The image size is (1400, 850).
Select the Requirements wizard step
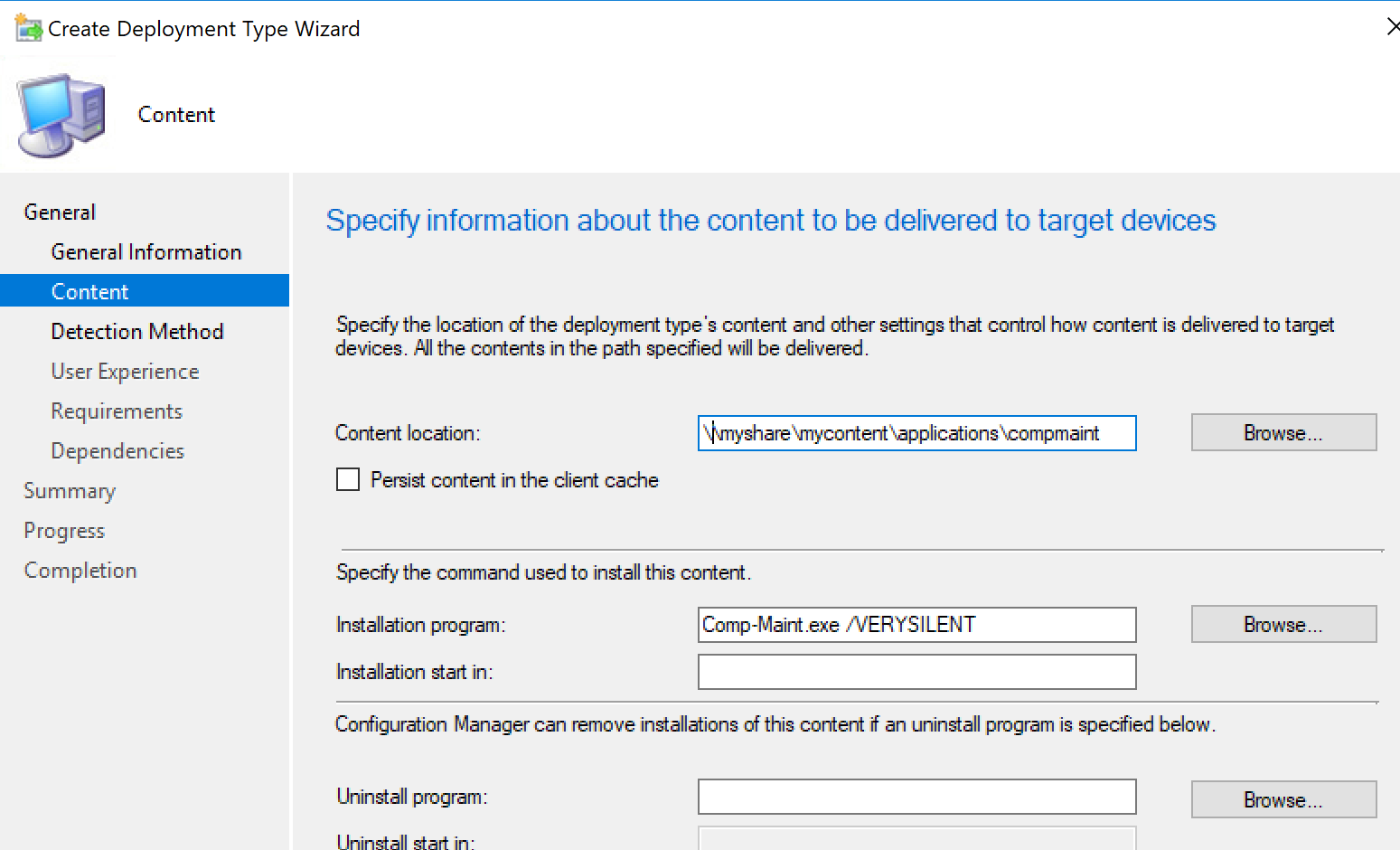116,411
